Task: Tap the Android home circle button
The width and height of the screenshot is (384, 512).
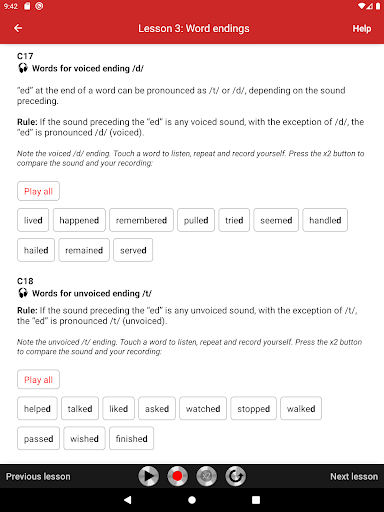Action: (x=192, y=500)
